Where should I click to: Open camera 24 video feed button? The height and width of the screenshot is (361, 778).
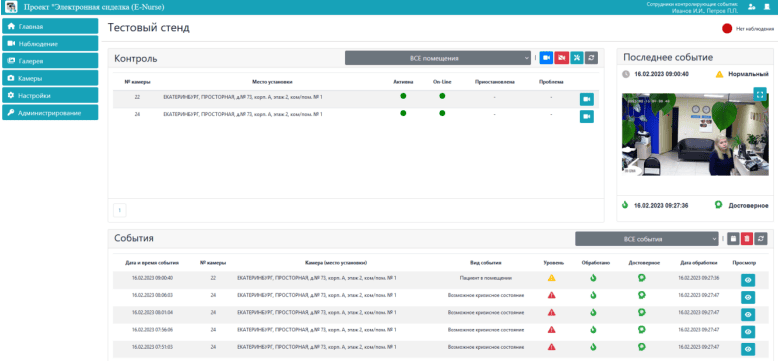tap(586, 117)
